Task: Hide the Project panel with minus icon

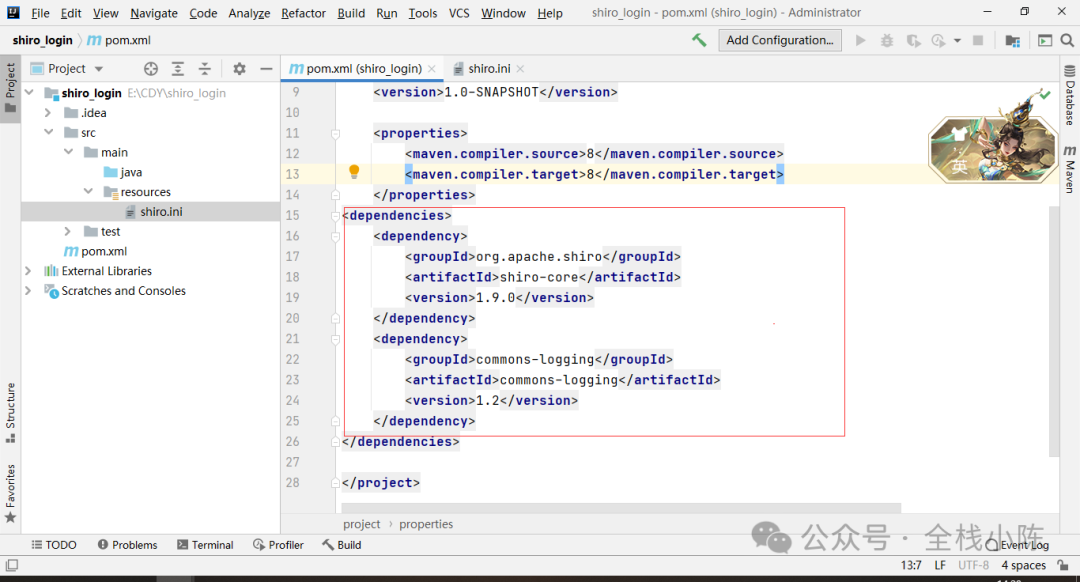Action: pos(266,68)
